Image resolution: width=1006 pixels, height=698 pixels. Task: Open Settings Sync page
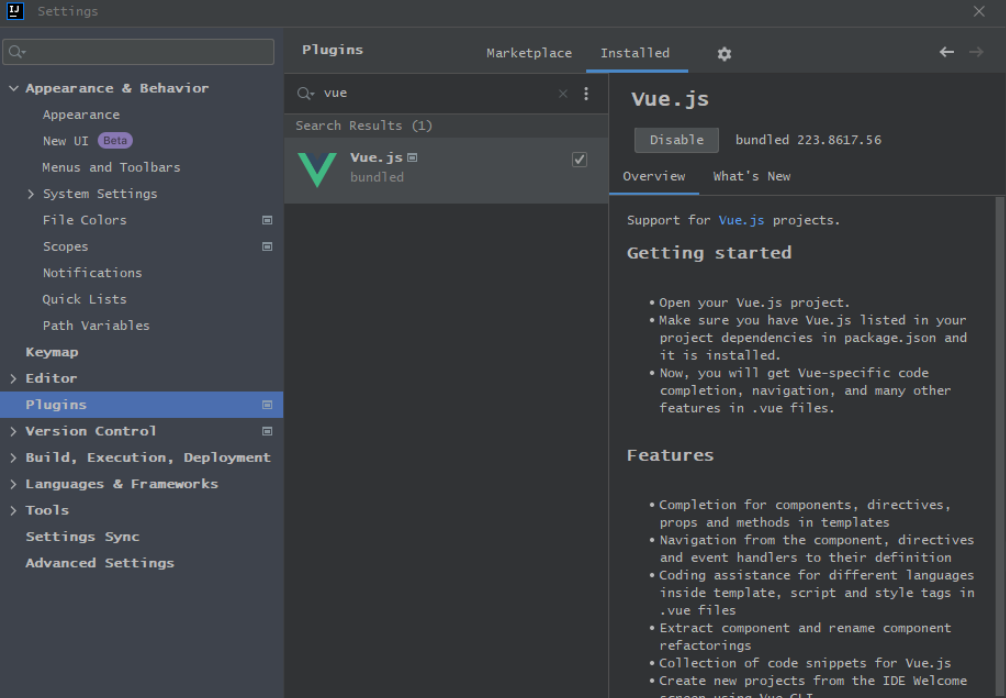coord(82,536)
